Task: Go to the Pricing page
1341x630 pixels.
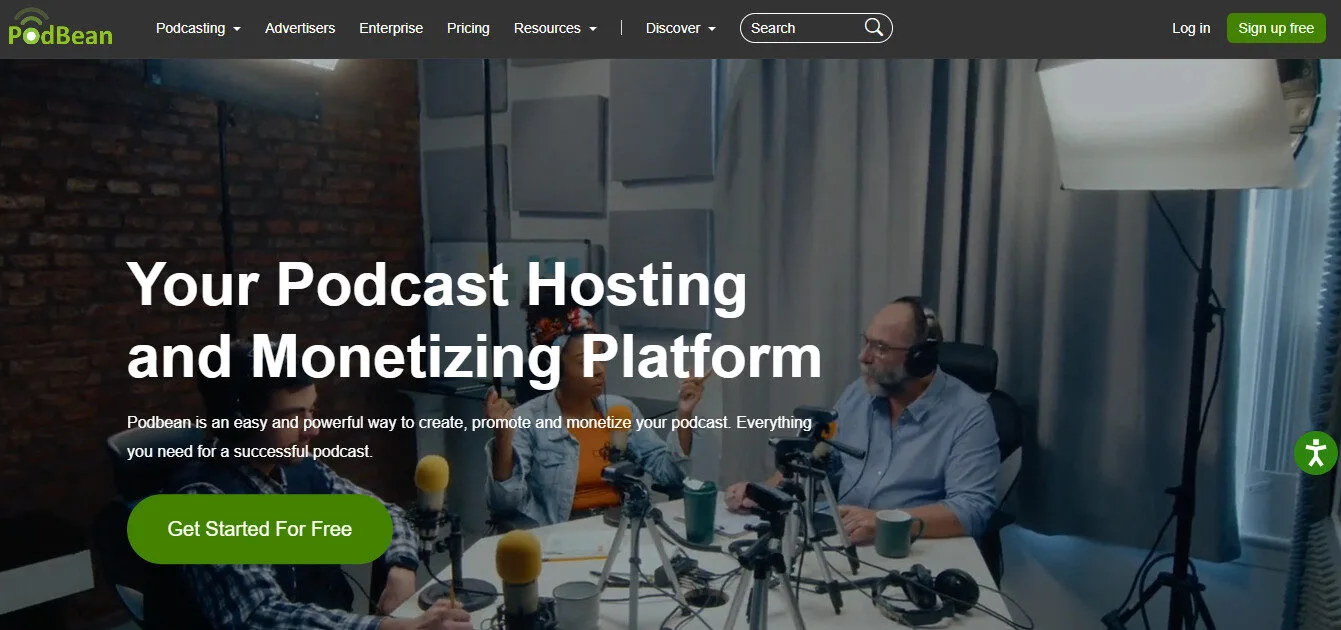Action: click(x=468, y=28)
